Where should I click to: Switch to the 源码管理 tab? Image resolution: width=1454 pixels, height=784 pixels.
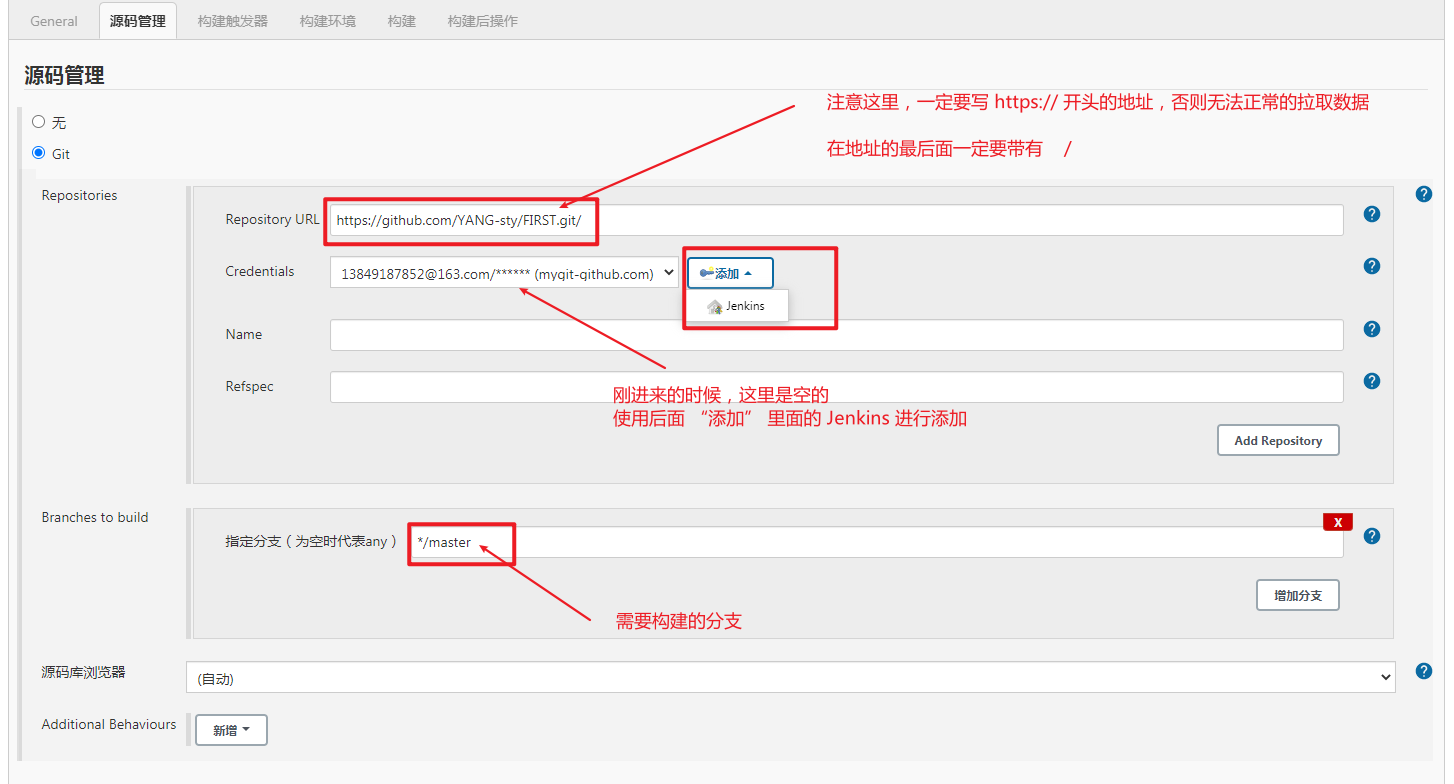click(138, 21)
